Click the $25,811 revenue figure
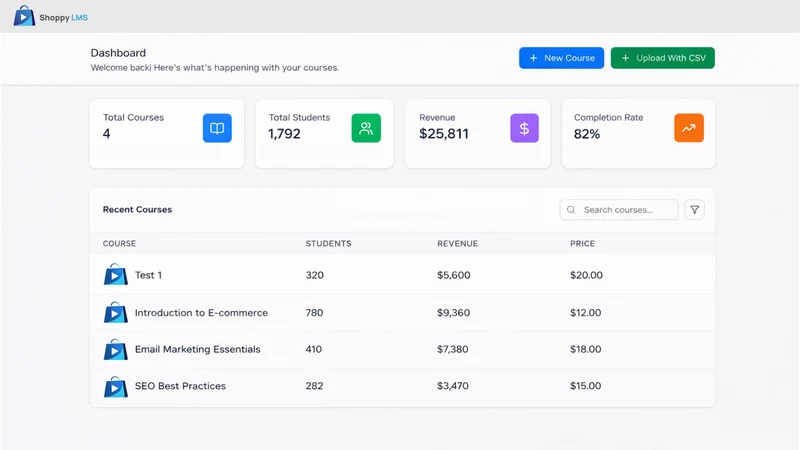Screen dimensions: 800x450 pyautogui.click(x=444, y=134)
